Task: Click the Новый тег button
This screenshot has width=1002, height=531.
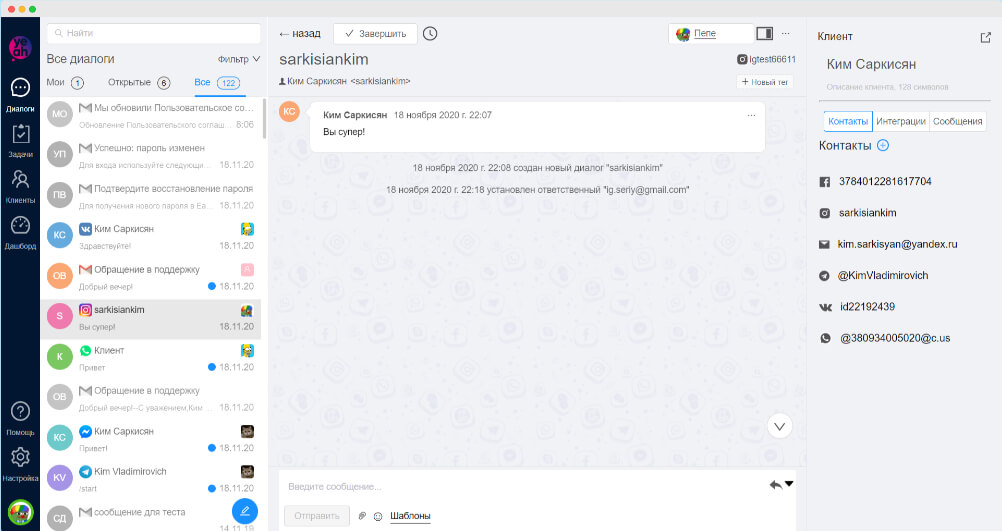Action: click(x=765, y=82)
